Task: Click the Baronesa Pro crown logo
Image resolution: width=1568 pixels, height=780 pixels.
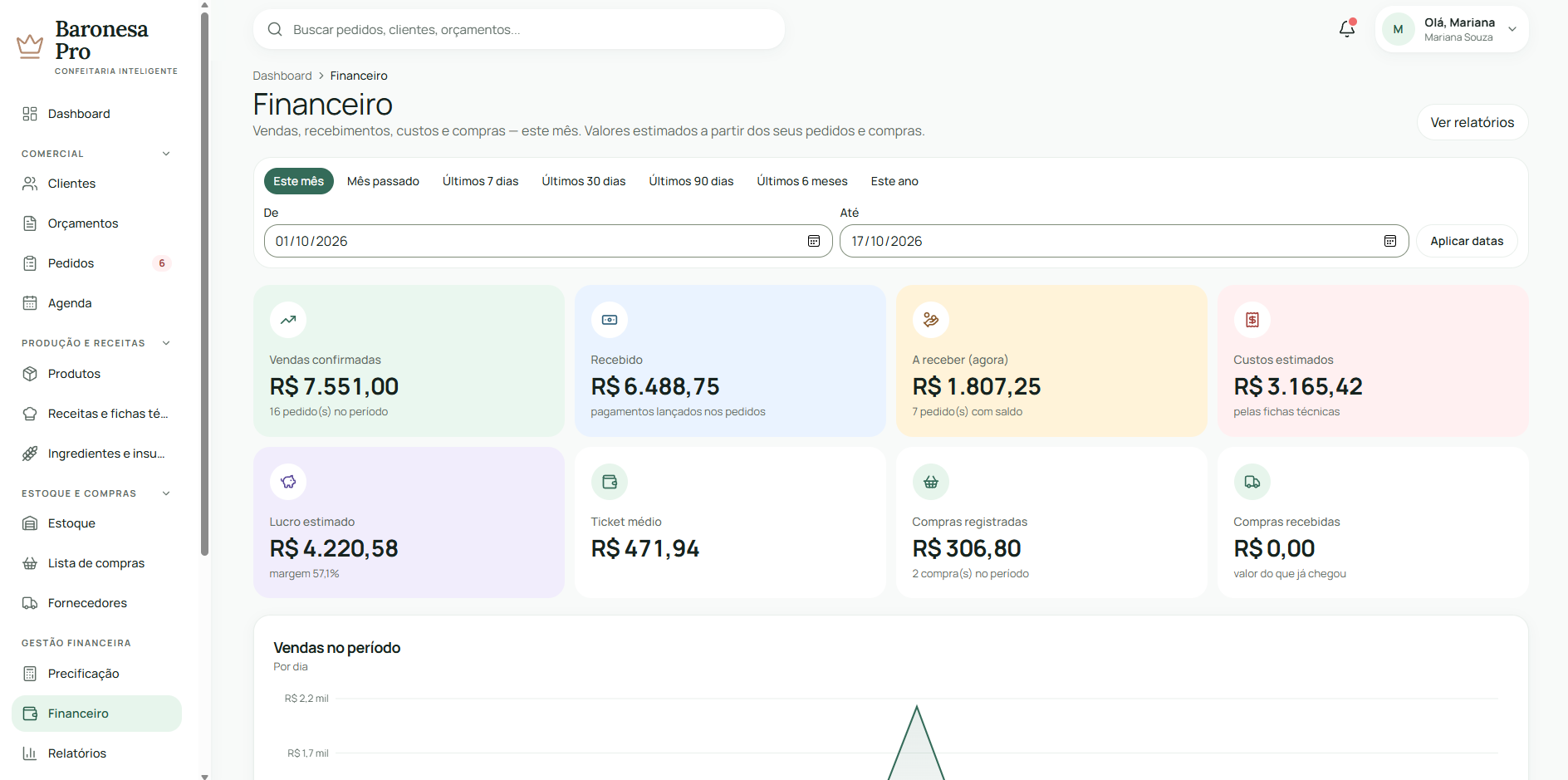Action: coord(30,46)
